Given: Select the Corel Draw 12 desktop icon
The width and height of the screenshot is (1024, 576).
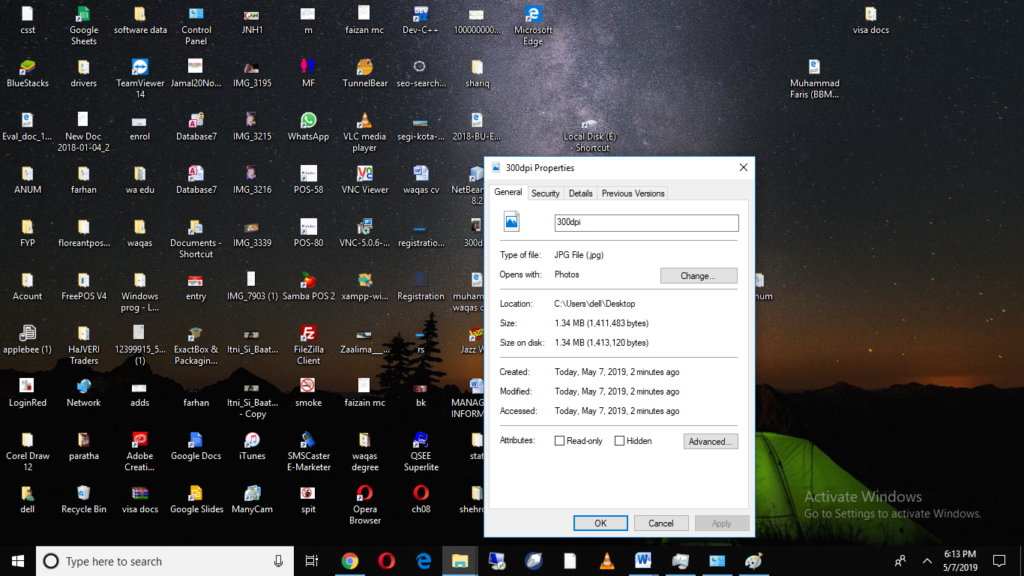Looking at the screenshot, I should (x=27, y=451).
